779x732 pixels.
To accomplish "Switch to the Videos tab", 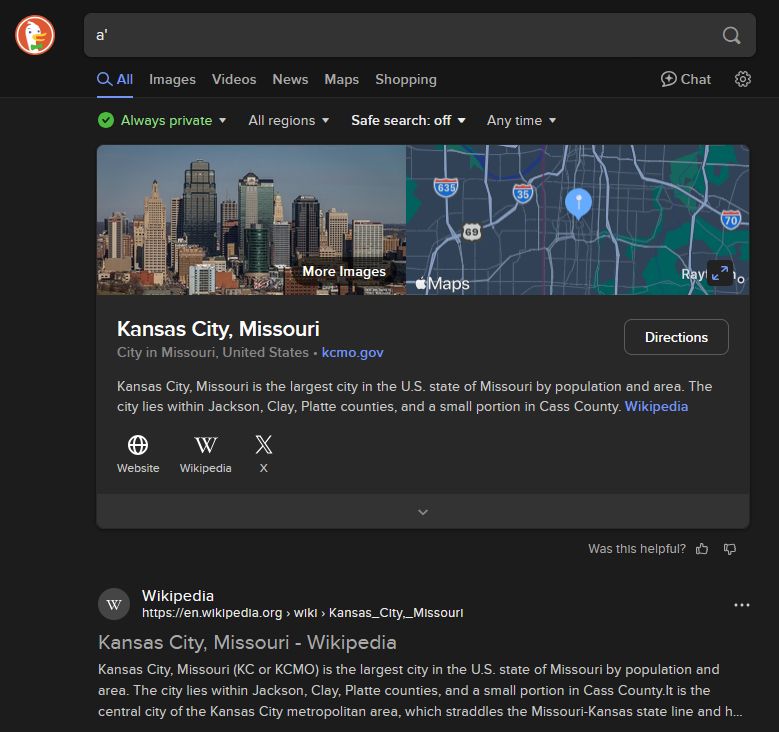I will pos(234,80).
